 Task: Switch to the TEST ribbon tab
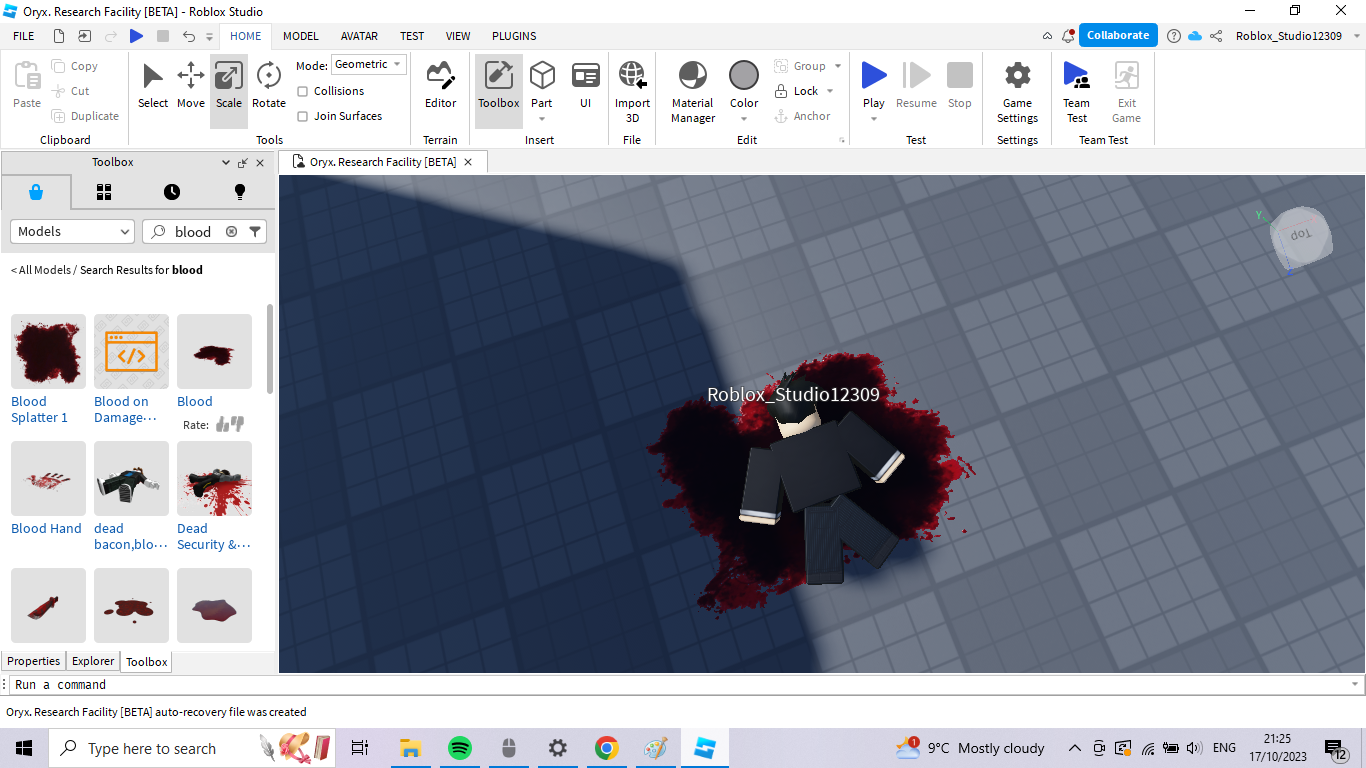tap(412, 36)
